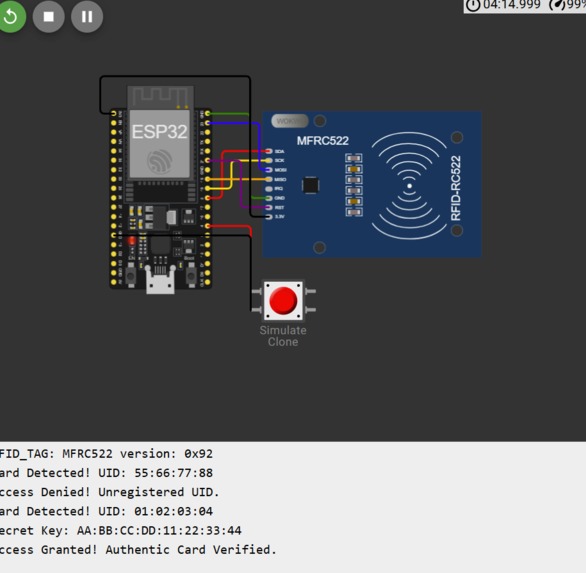Viewport: 586px width, 573px height.
Task: Click the ESP32 EN reset button
Action: point(130,275)
